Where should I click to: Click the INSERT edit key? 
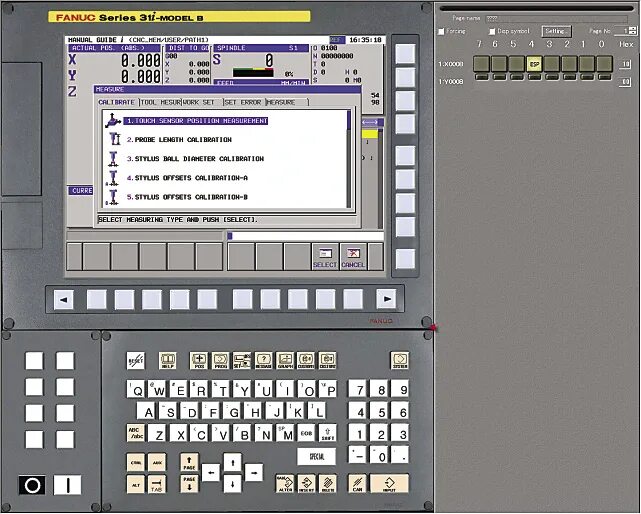[307, 483]
